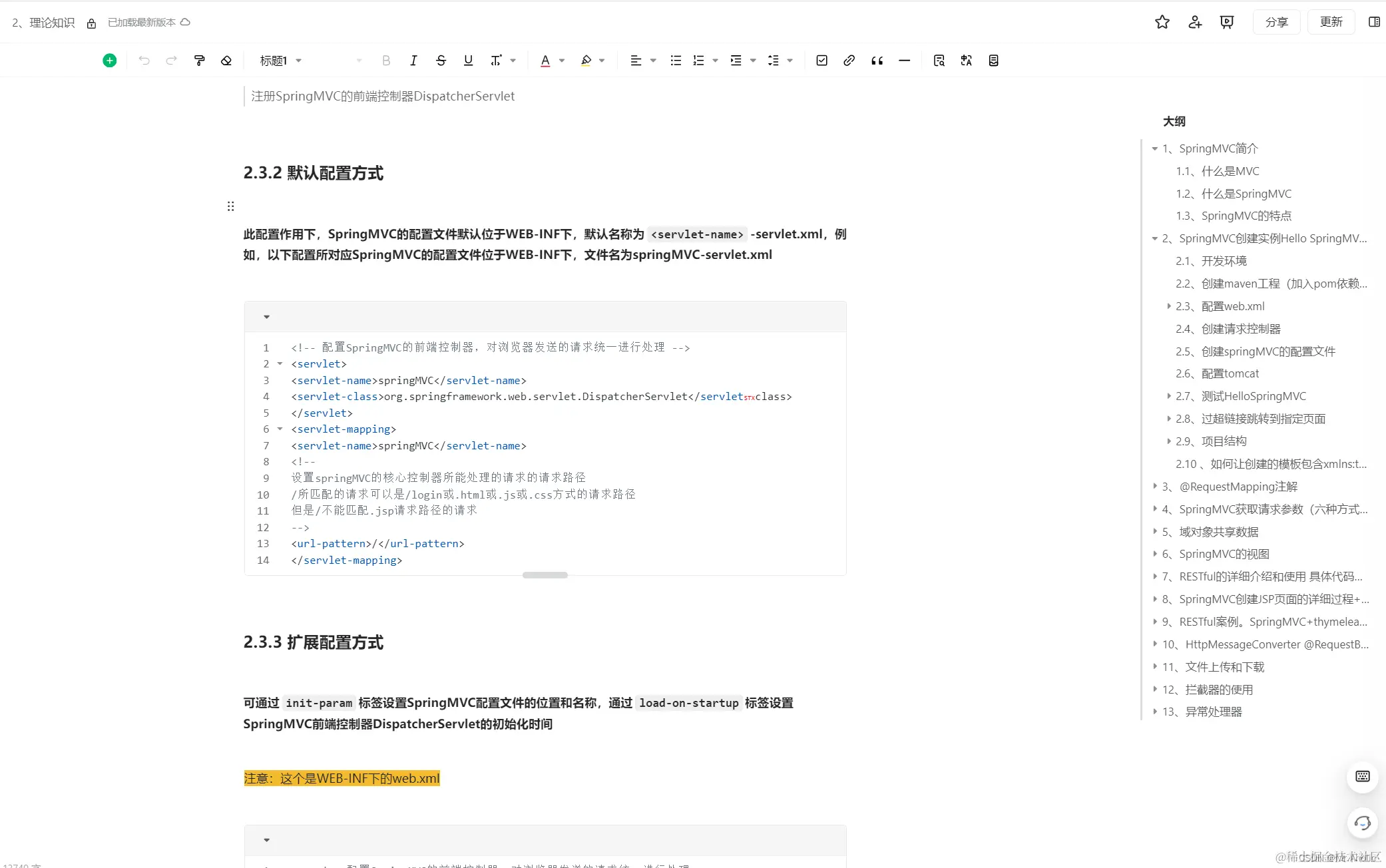Insert a horizontal divider line
1386x868 pixels.
[x=905, y=60]
